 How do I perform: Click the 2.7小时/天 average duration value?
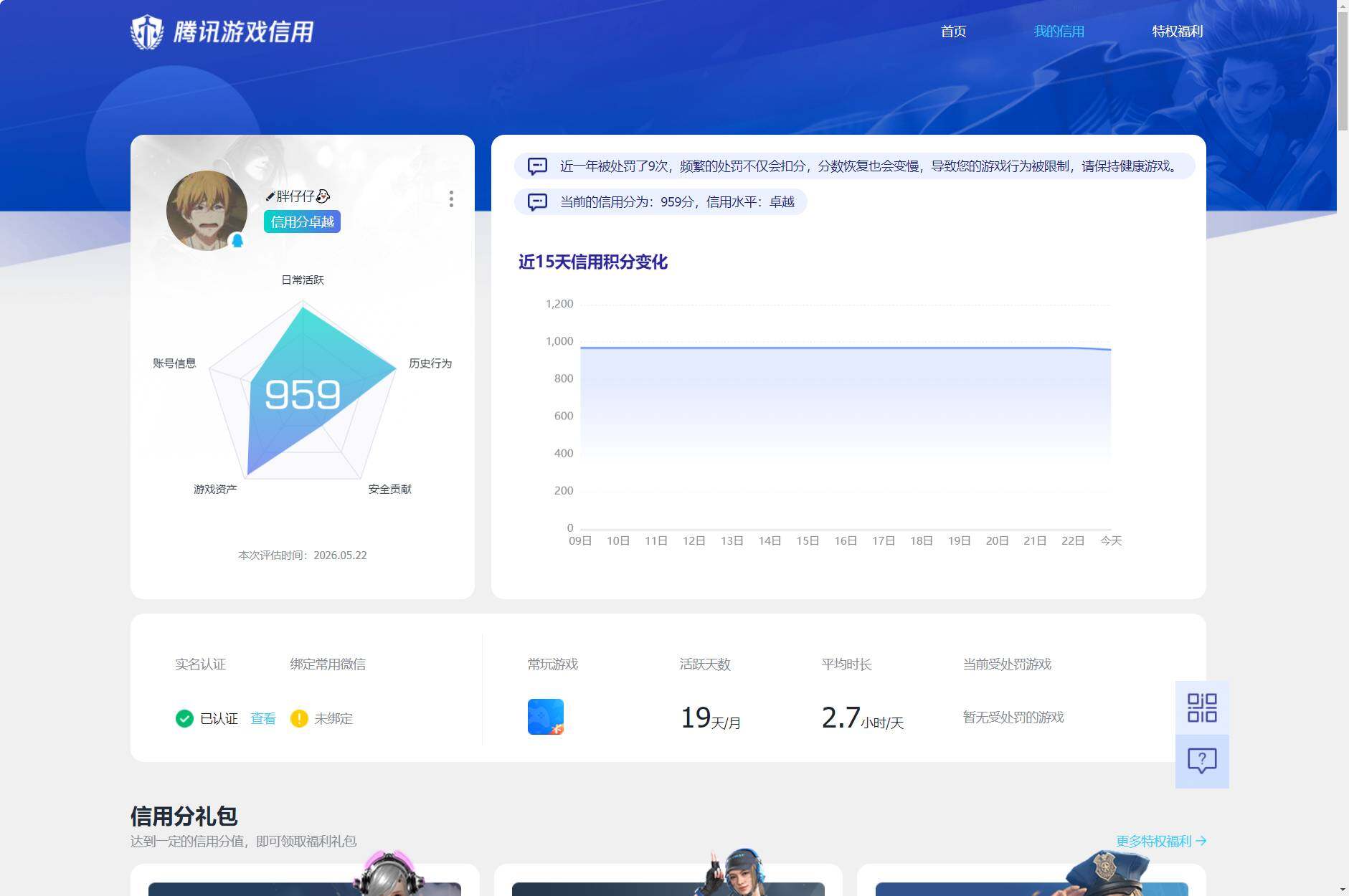863,718
